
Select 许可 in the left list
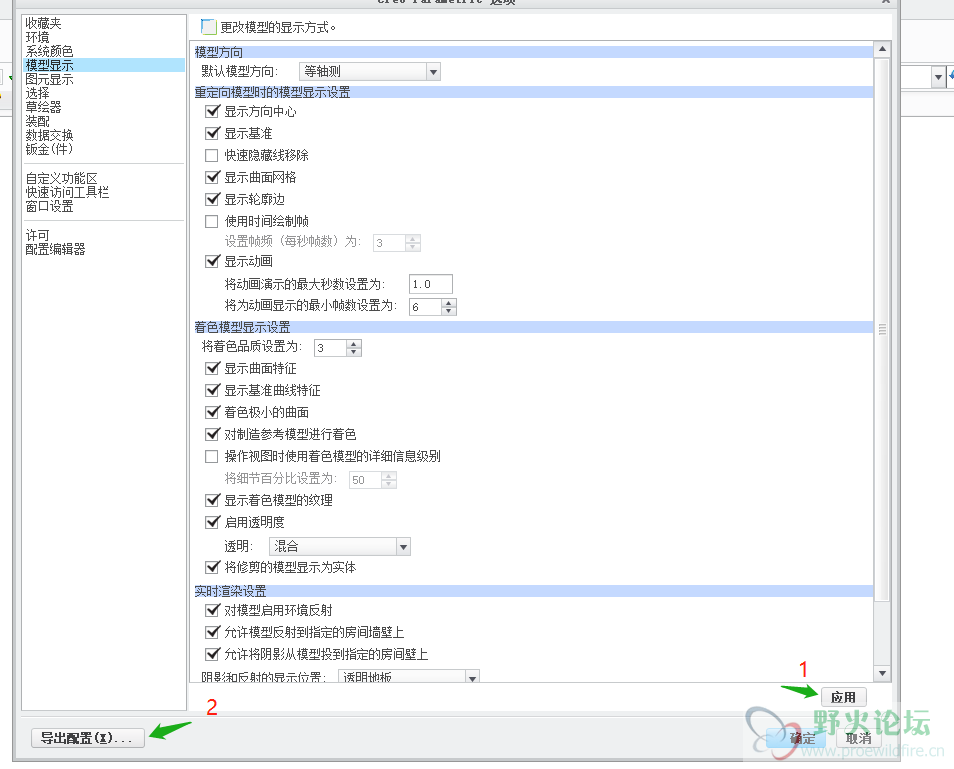(37, 235)
